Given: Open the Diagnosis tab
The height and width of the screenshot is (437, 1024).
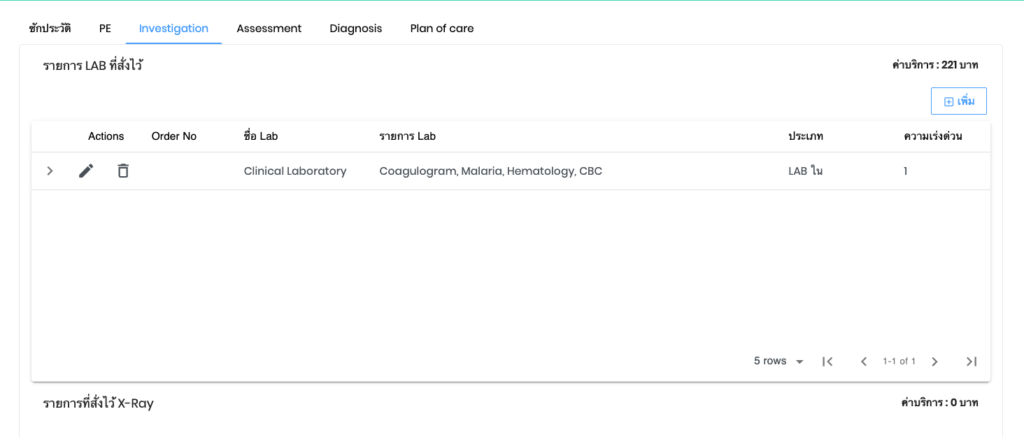Looking at the screenshot, I should 356,28.
